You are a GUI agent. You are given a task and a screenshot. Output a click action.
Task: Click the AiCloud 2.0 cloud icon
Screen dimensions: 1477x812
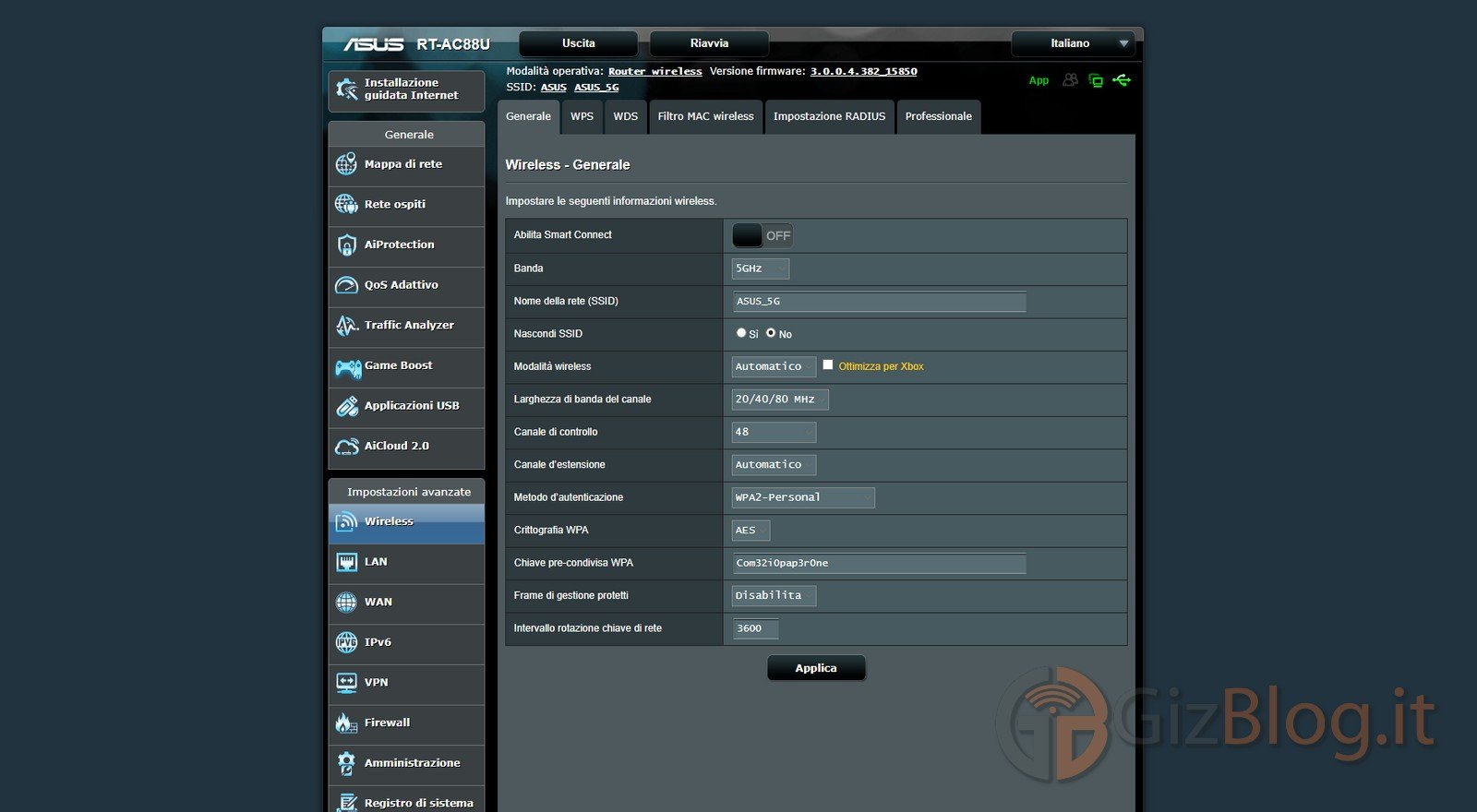tap(346, 447)
